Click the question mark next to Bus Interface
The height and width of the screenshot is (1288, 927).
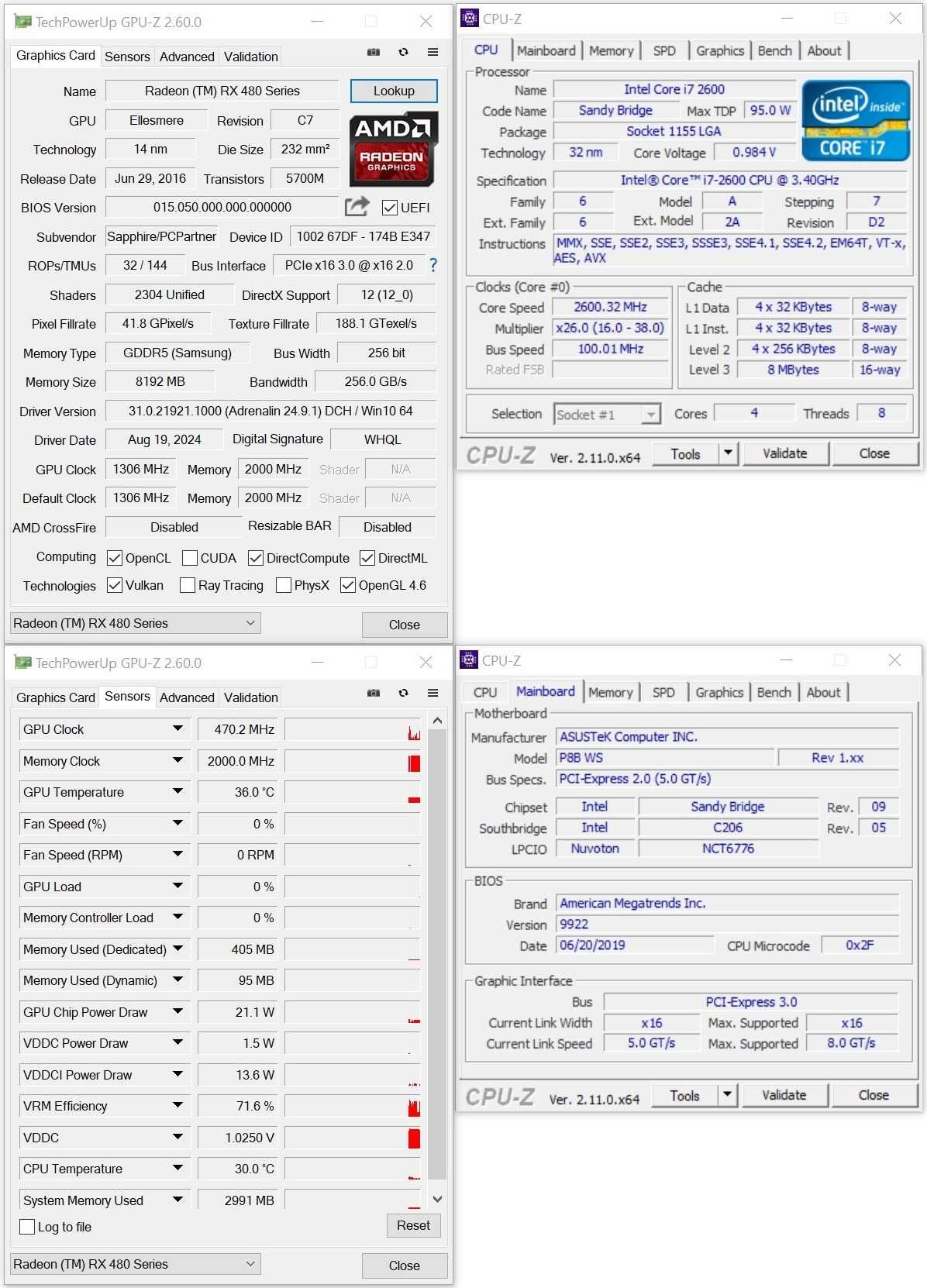(433, 265)
